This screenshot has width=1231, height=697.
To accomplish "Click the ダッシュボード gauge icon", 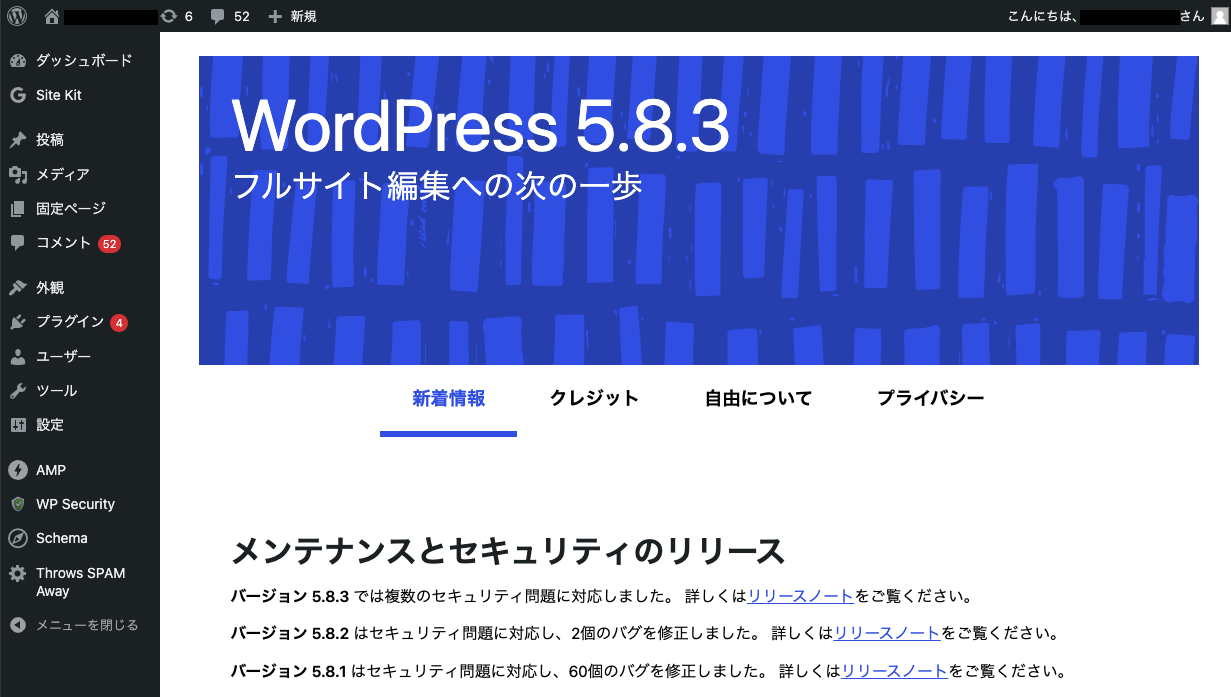I will point(17,61).
